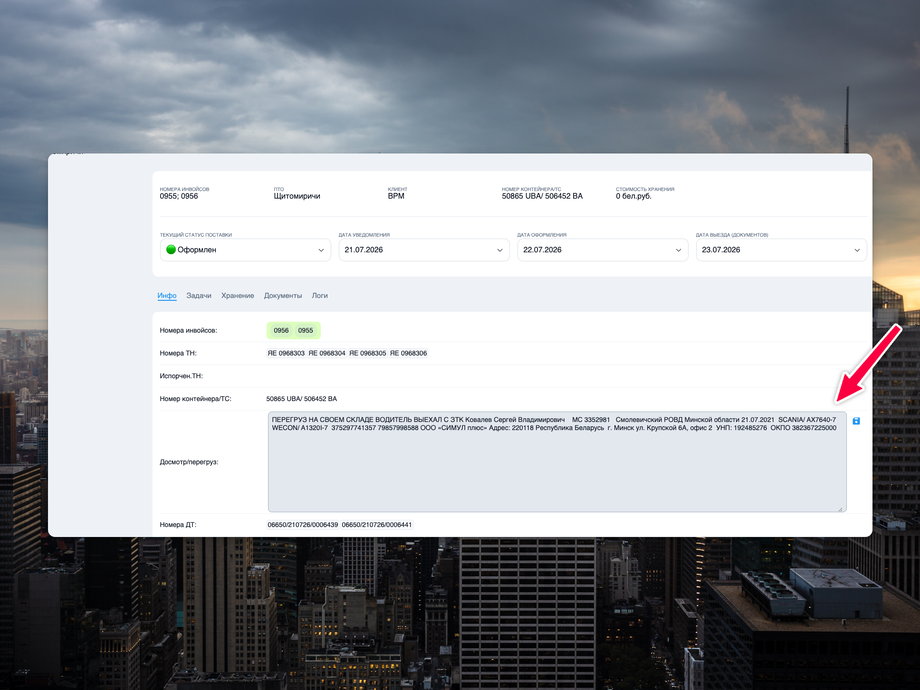Click the textarea resize handle corner
This screenshot has width=920, height=690.
tap(841, 508)
